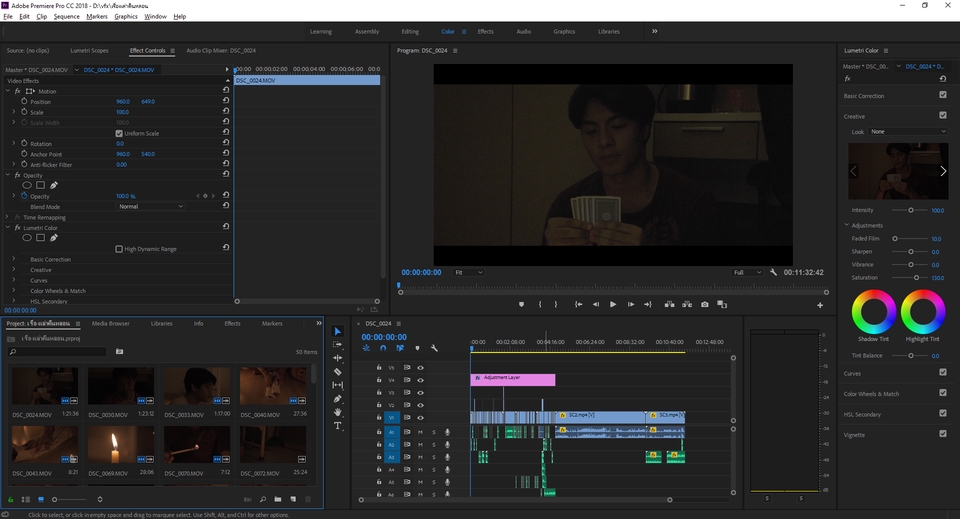Click Go to In point button
960x519 pixels.
[x=579, y=304]
